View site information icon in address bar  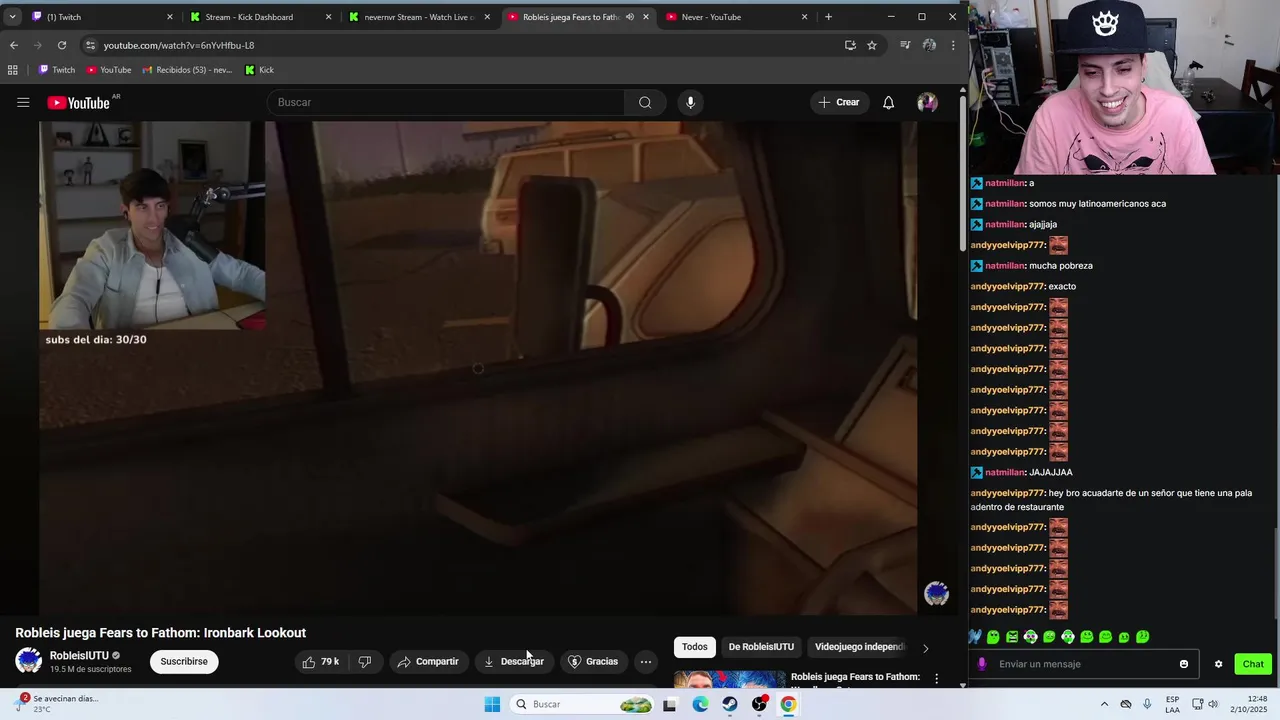point(91,45)
